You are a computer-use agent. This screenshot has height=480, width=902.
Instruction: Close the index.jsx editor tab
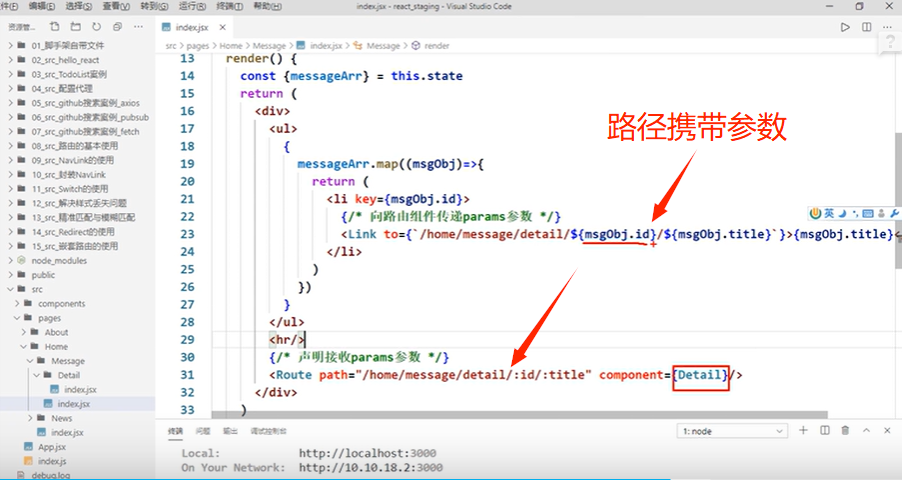(223, 27)
